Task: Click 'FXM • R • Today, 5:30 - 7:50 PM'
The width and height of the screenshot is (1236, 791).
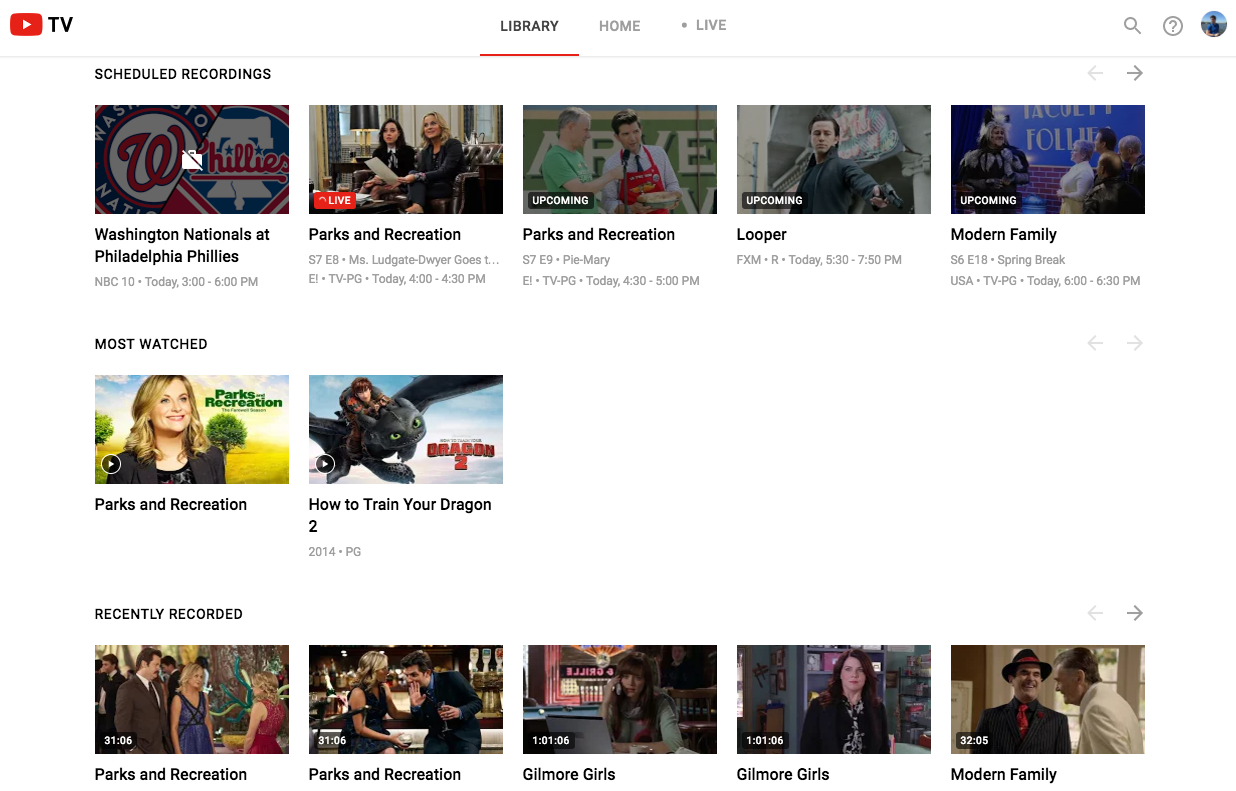Action: click(x=819, y=260)
